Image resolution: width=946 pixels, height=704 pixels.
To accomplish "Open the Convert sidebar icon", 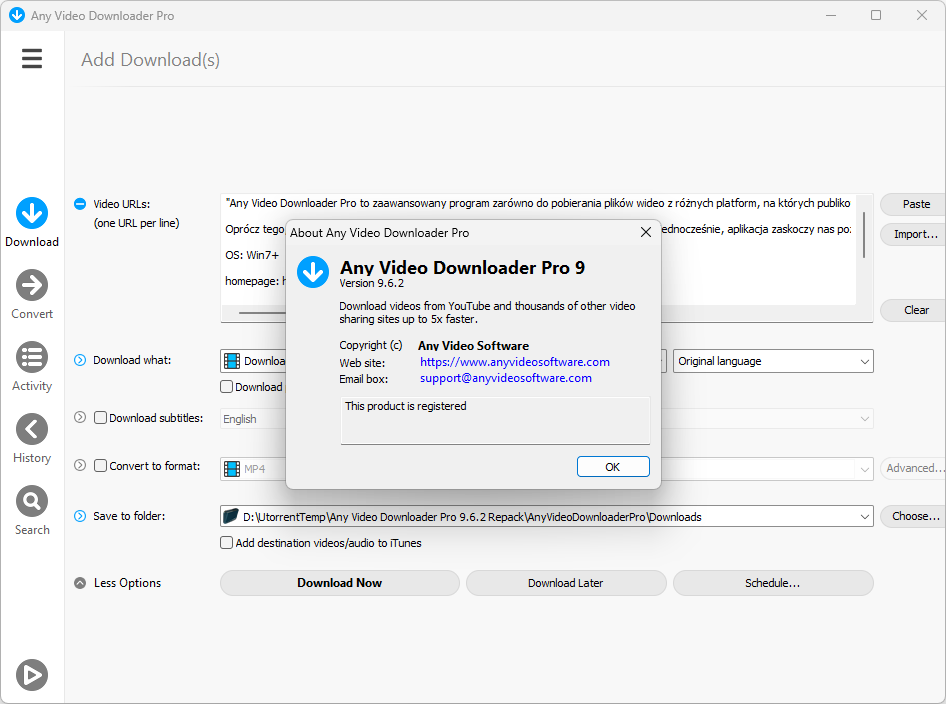I will tap(32, 285).
